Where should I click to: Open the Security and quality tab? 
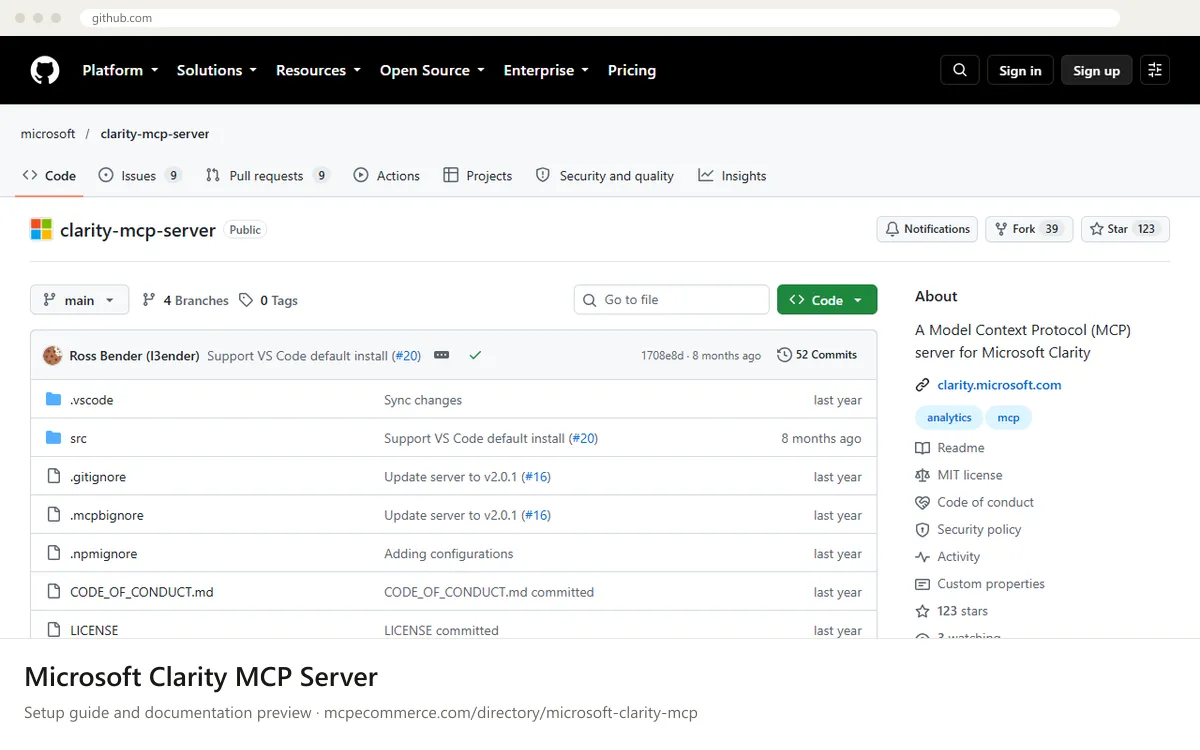(x=605, y=176)
